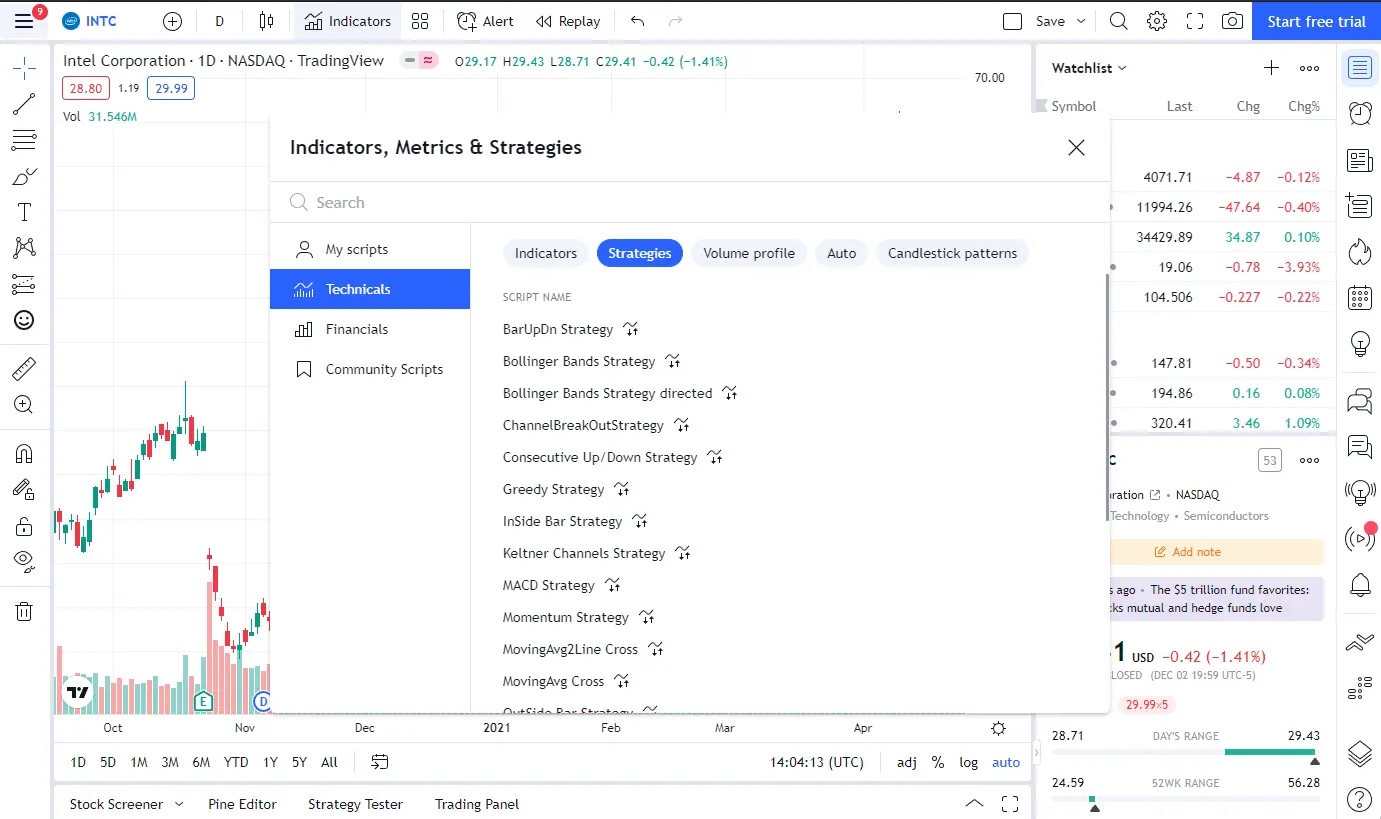1381x819 pixels.
Task: Toggle percentage scale on the price axis
Action: tap(938, 762)
